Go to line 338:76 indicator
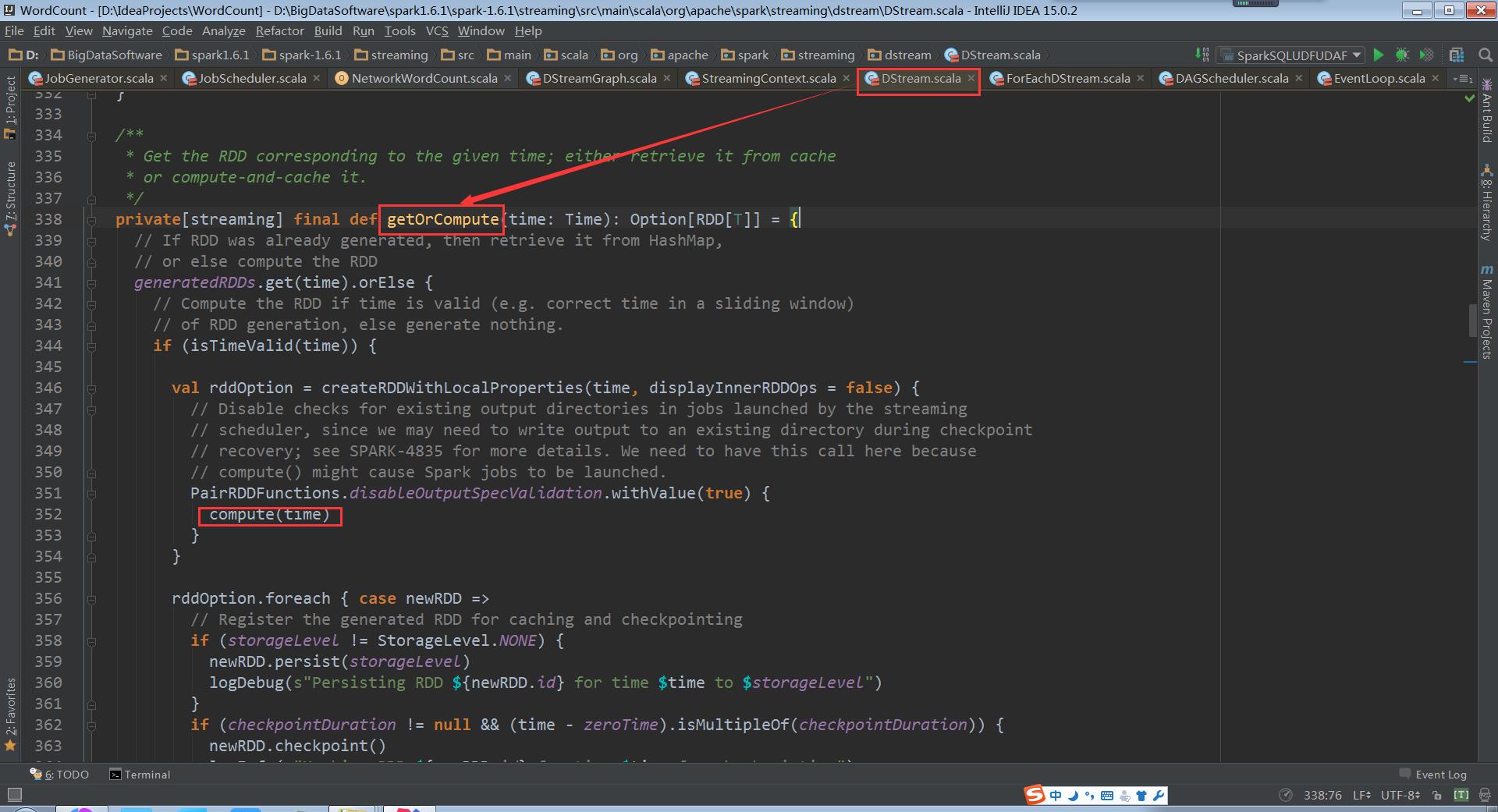This screenshot has height=812, width=1498. [1322, 795]
